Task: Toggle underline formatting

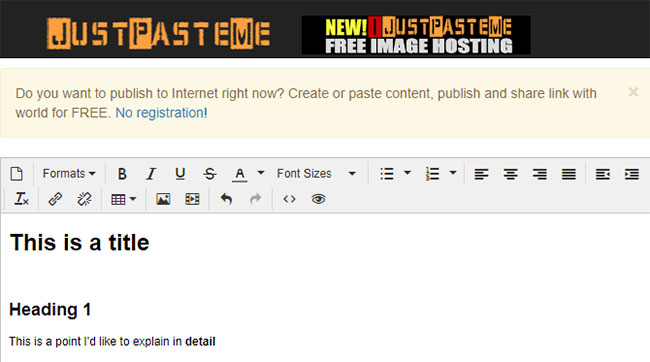Action: point(180,174)
